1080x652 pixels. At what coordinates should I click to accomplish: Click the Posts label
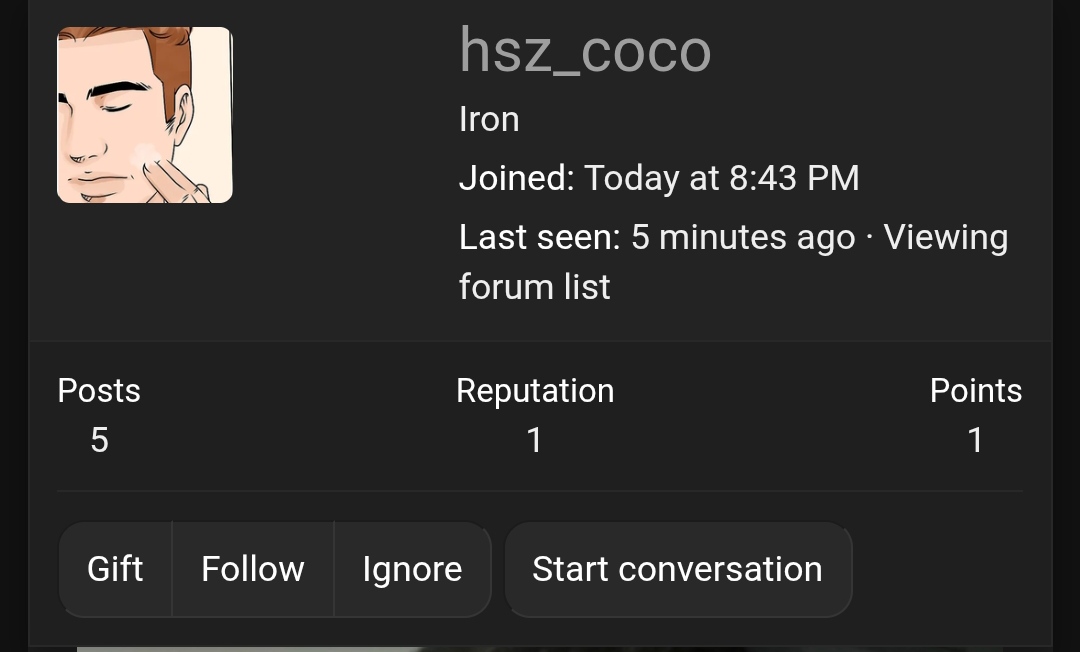99,390
